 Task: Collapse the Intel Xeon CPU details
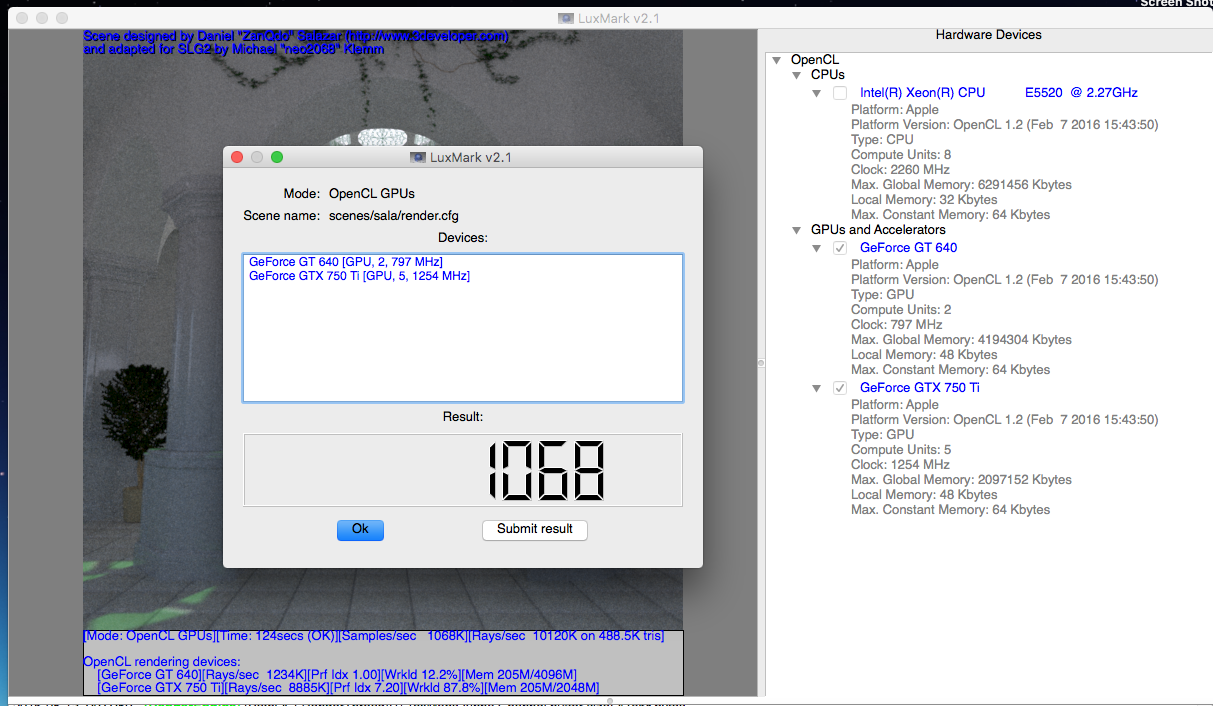click(817, 93)
